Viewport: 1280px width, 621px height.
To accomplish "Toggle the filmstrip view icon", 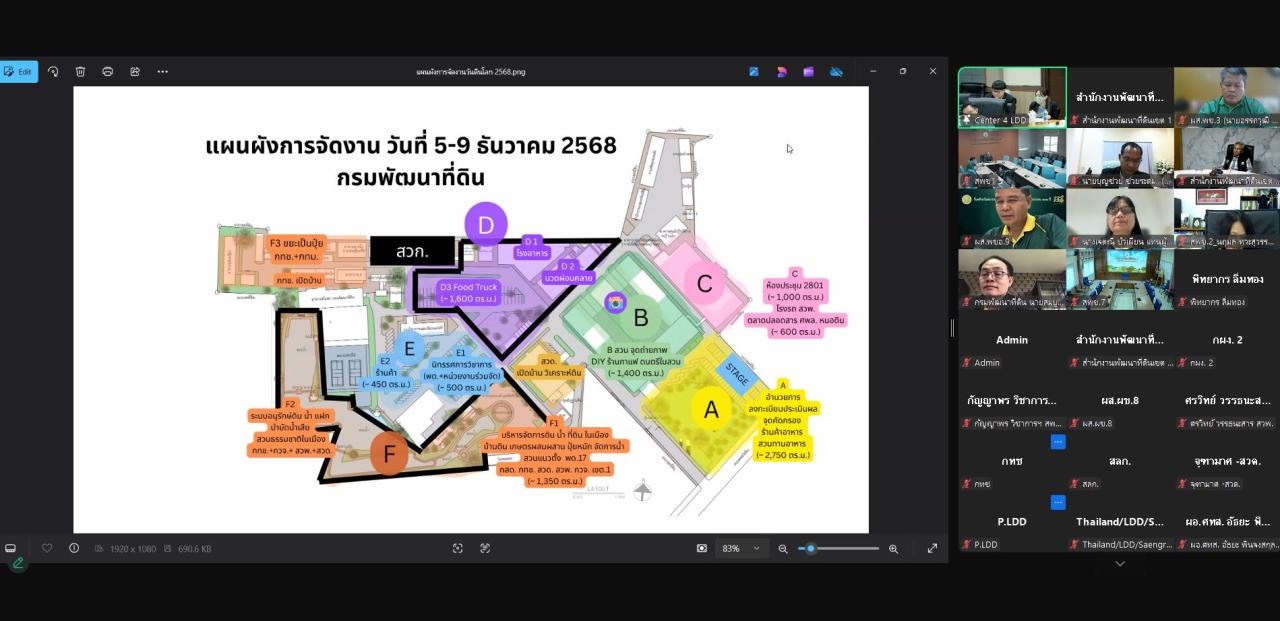I will click(11, 548).
